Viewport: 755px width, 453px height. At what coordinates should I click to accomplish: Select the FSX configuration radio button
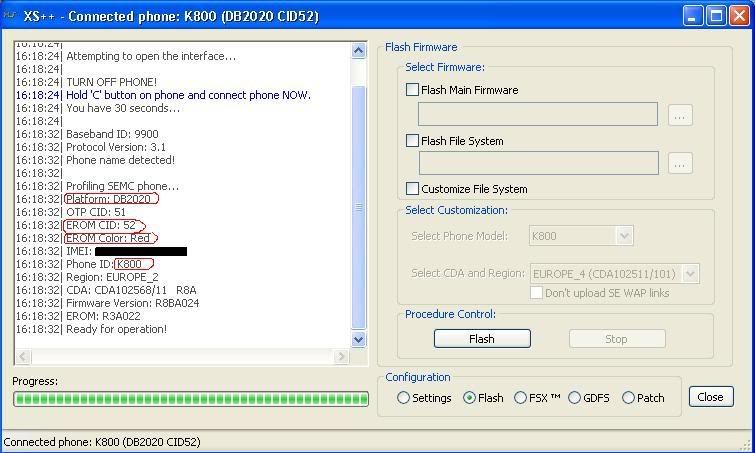tap(520, 398)
